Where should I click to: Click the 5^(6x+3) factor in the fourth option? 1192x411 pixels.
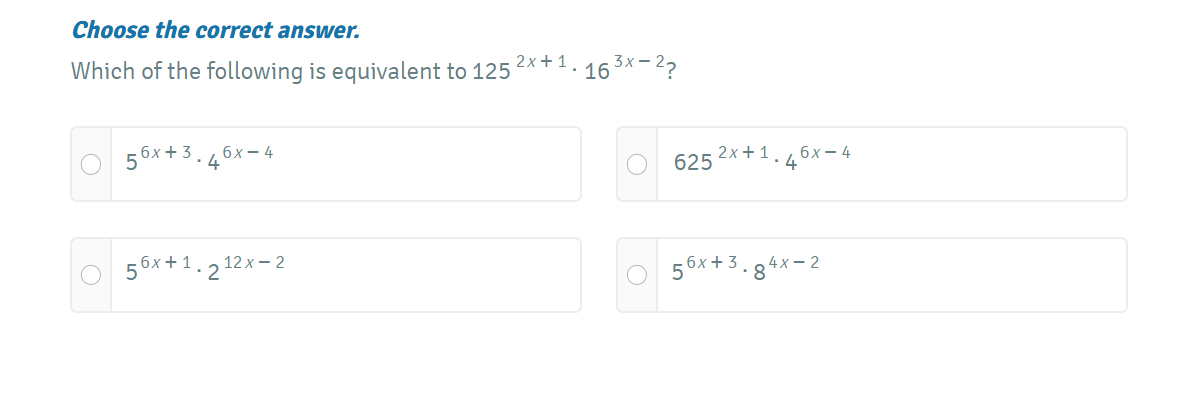pyautogui.click(x=705, y=268)
